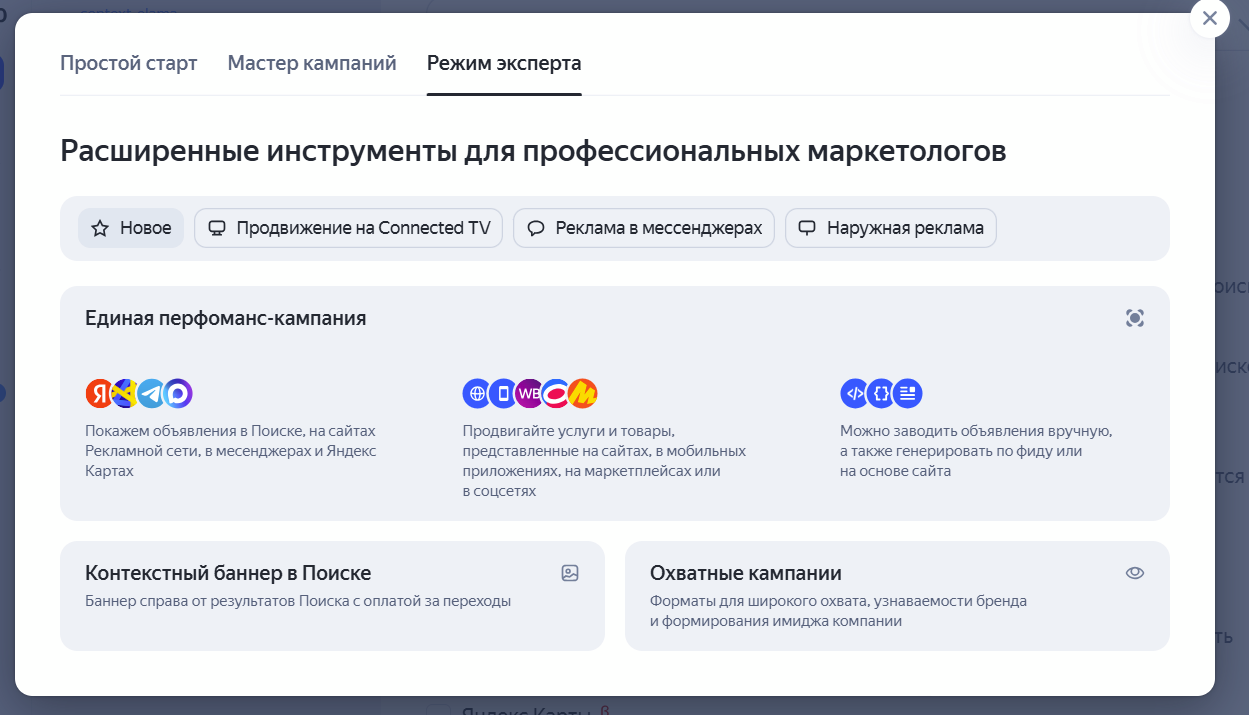
Task: Click 'Баннер справа от результатов Поиска' description
Action: coord(298,601)
